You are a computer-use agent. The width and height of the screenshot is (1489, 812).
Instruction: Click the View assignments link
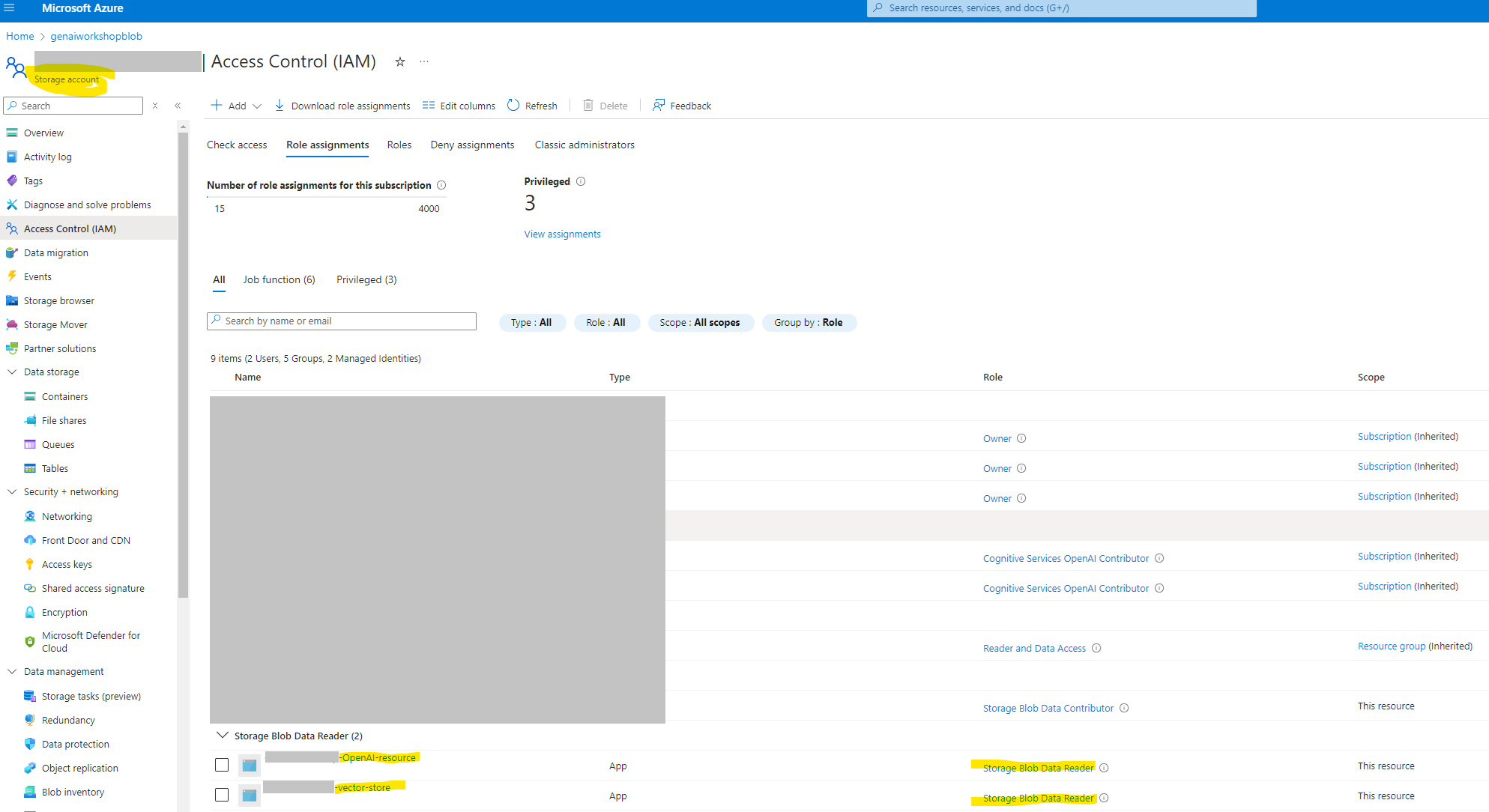pos(562,234)
